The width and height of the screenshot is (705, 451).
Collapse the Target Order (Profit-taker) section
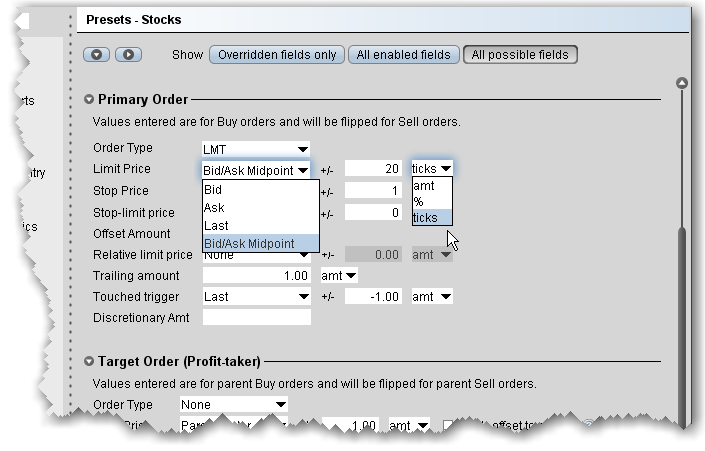tap(89, 362)
